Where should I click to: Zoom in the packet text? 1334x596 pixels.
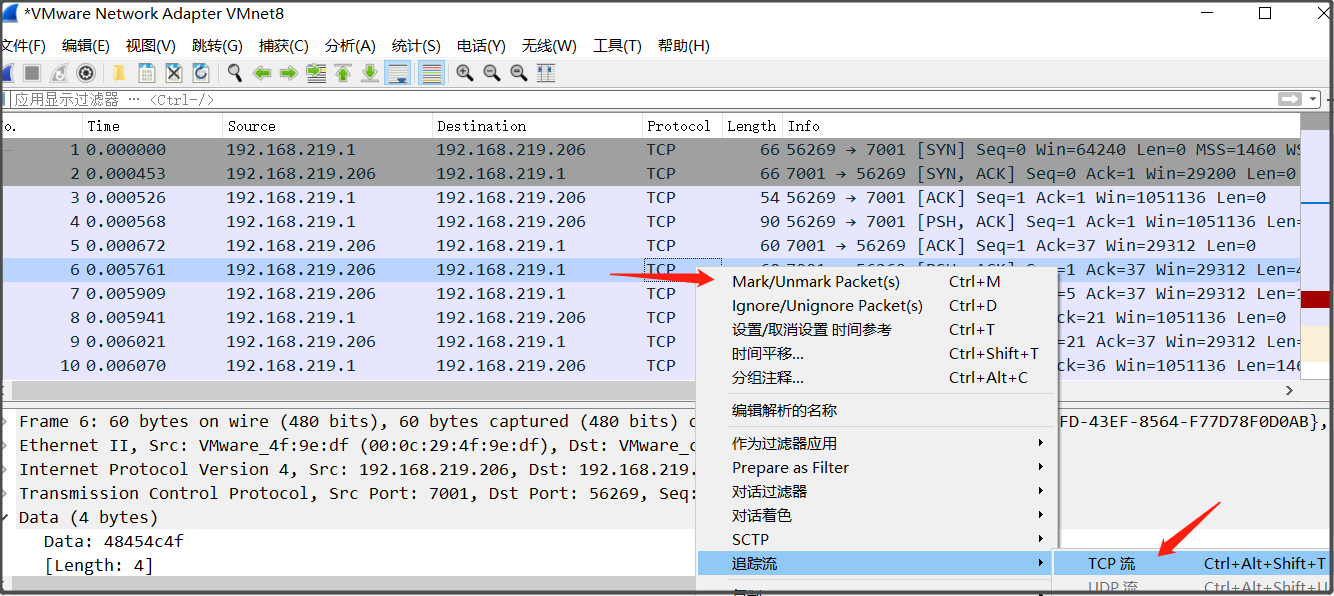tap(464, 73)
